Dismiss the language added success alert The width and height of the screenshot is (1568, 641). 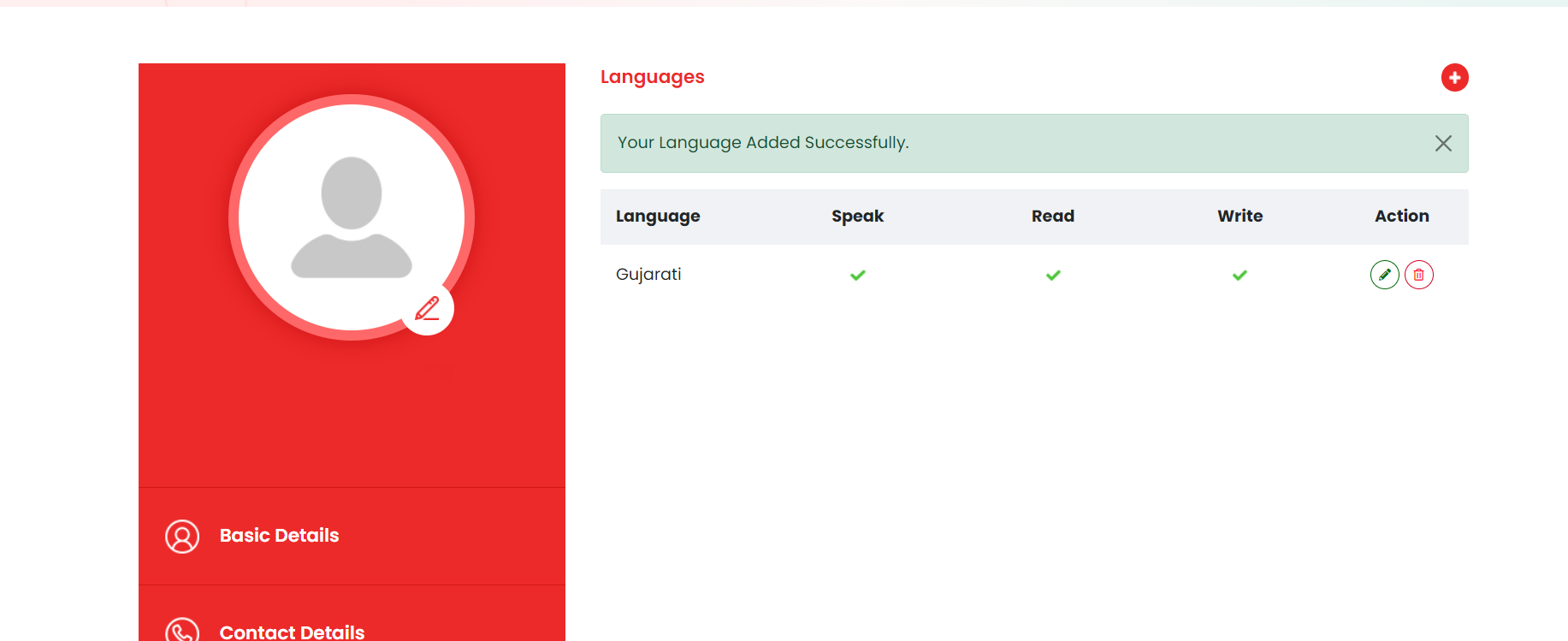(1443, 144)
